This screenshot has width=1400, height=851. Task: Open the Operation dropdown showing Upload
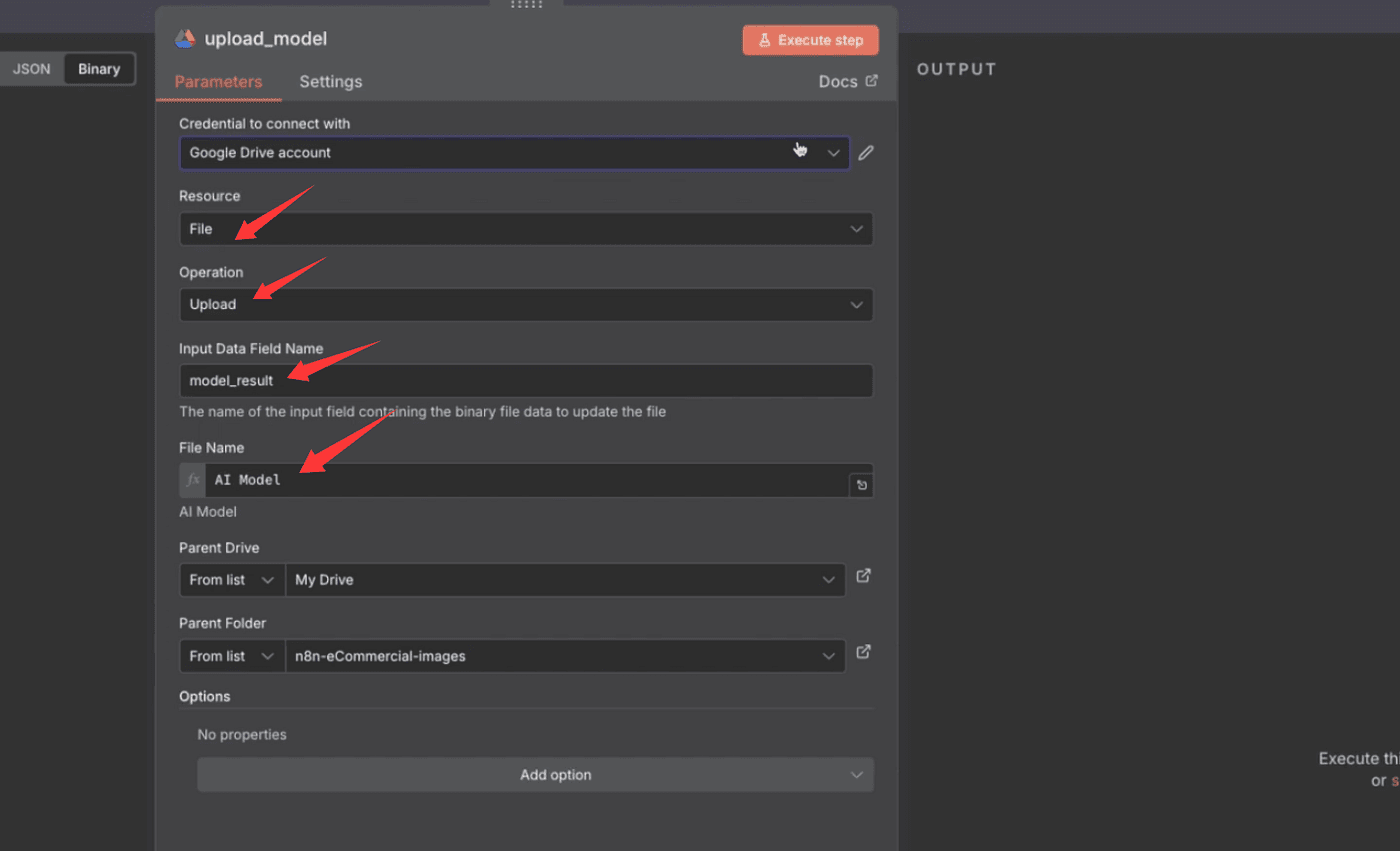click(525, 305)
